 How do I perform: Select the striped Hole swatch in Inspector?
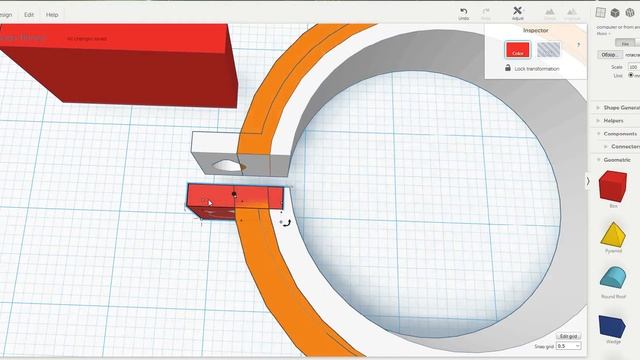(x=549, y=50)
